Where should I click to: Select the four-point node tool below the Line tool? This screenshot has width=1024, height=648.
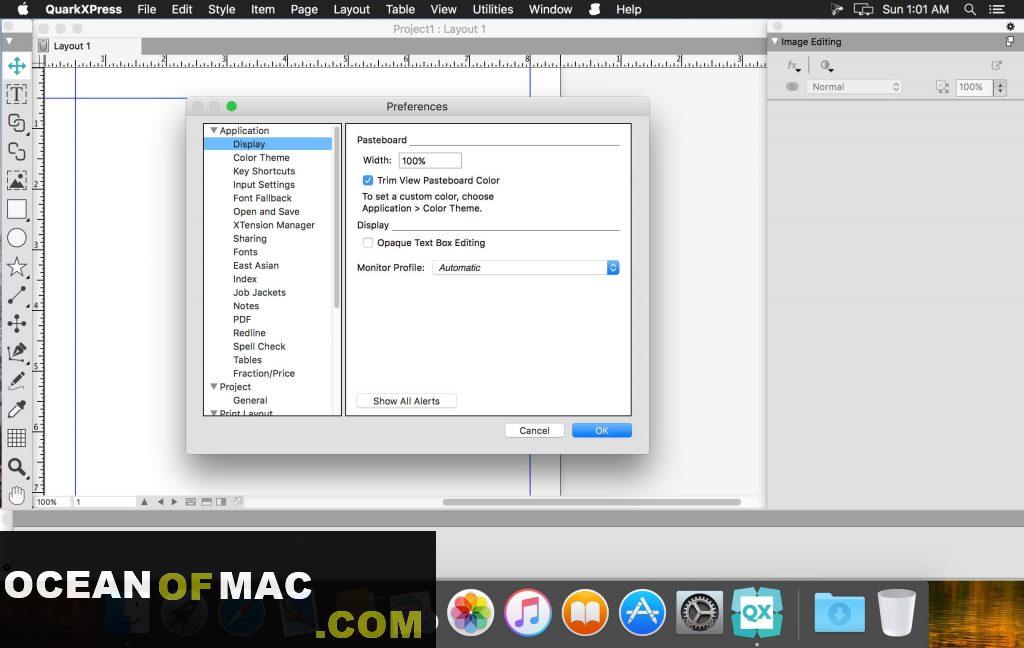[x=17, y=323]
